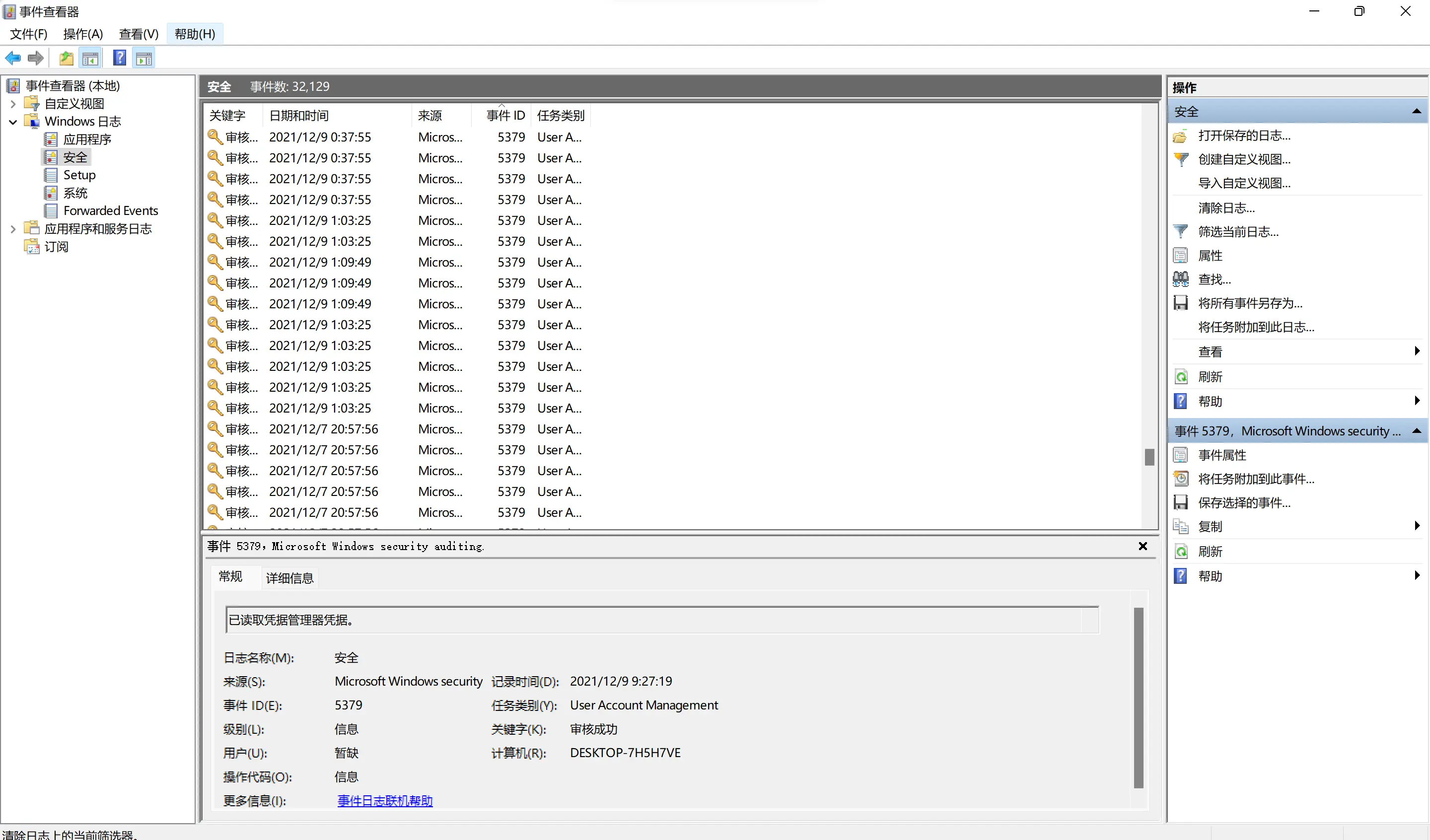
Task: Expand the 自定义视图 tree node
Action: click(x=13, y=104)
